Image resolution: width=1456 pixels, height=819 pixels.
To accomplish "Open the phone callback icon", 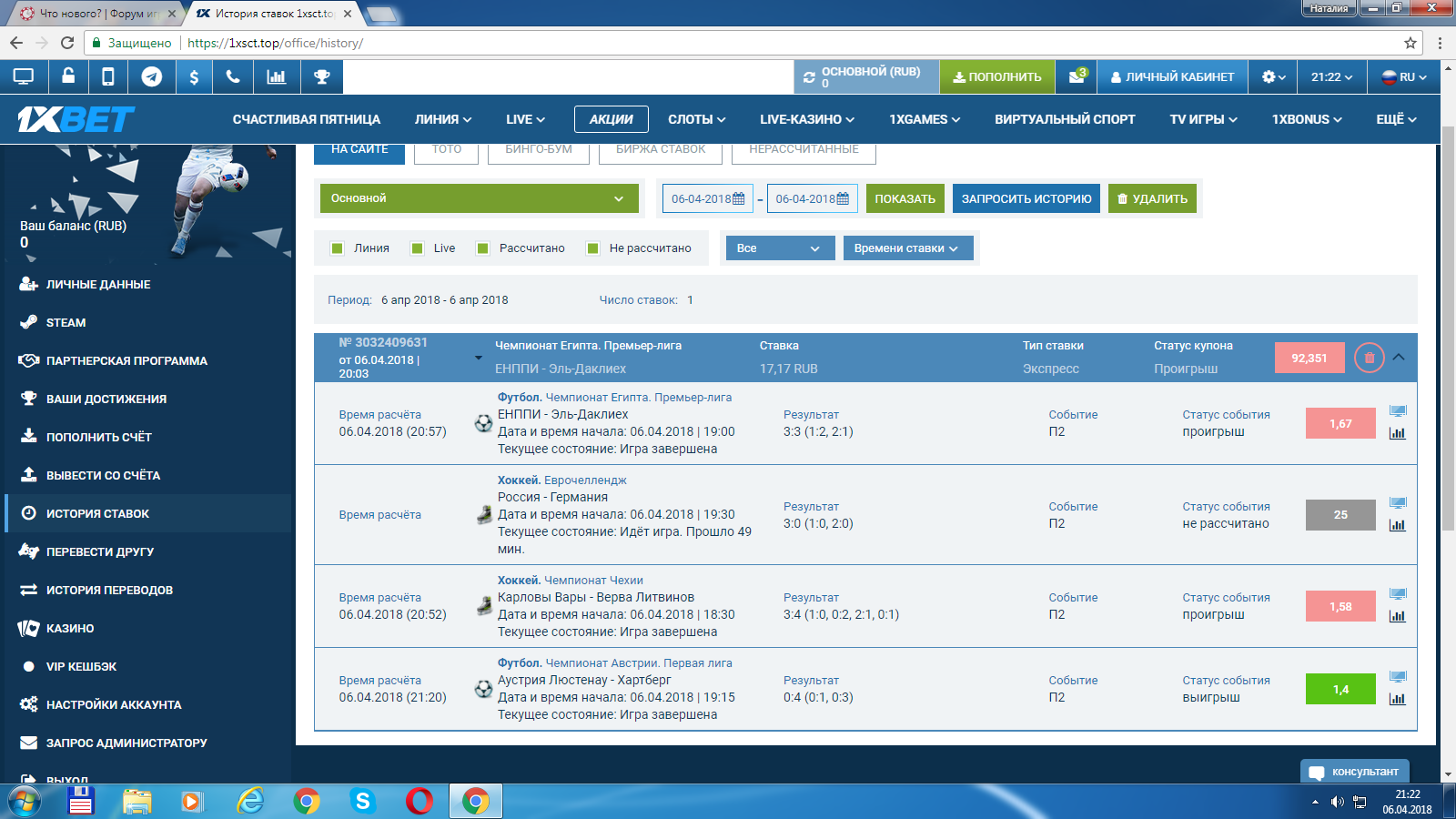I will [x=233, y=77].
